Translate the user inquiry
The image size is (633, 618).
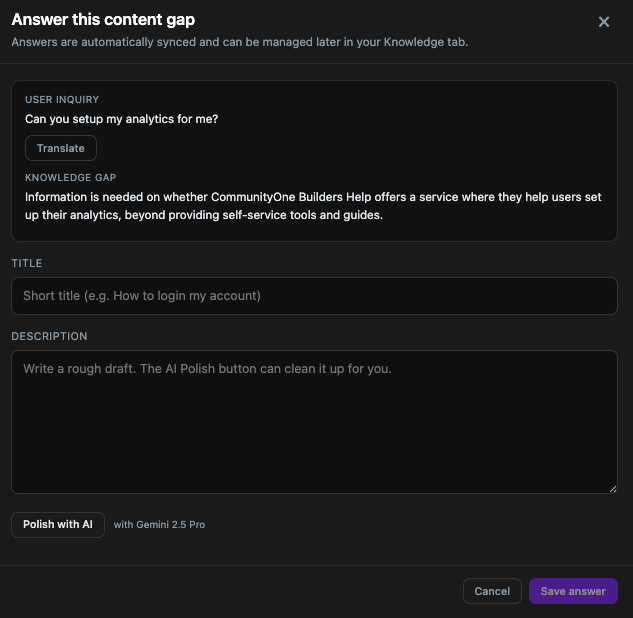point(61,148)
